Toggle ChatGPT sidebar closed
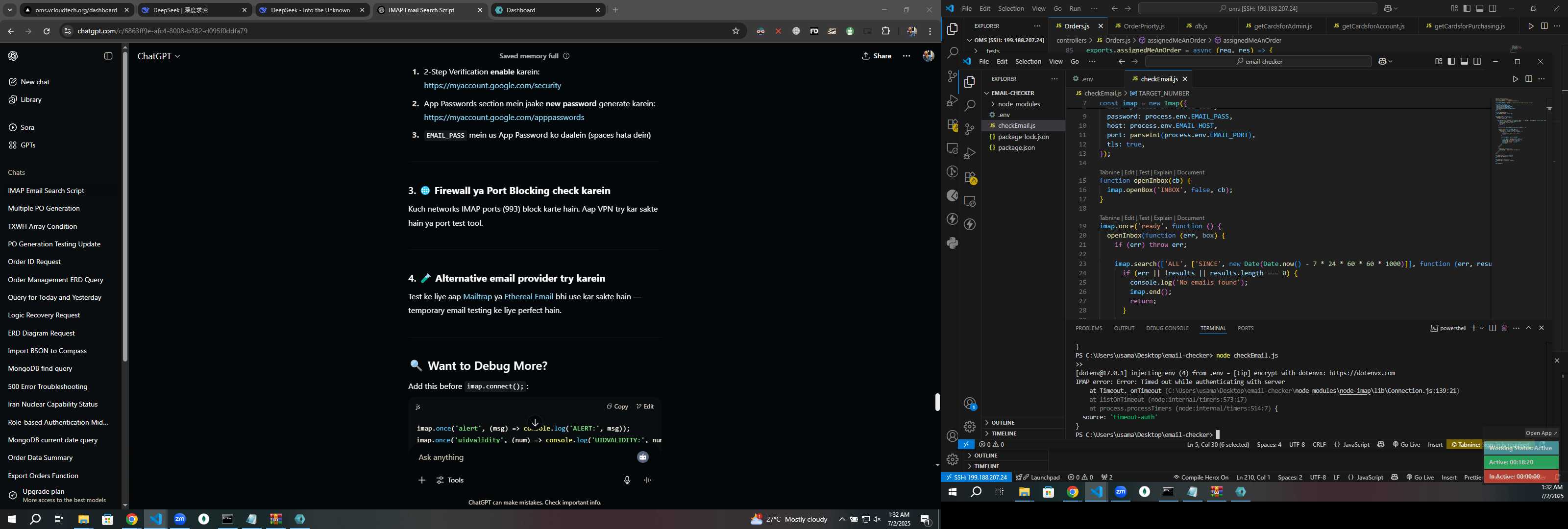 (x=108, y=56)
